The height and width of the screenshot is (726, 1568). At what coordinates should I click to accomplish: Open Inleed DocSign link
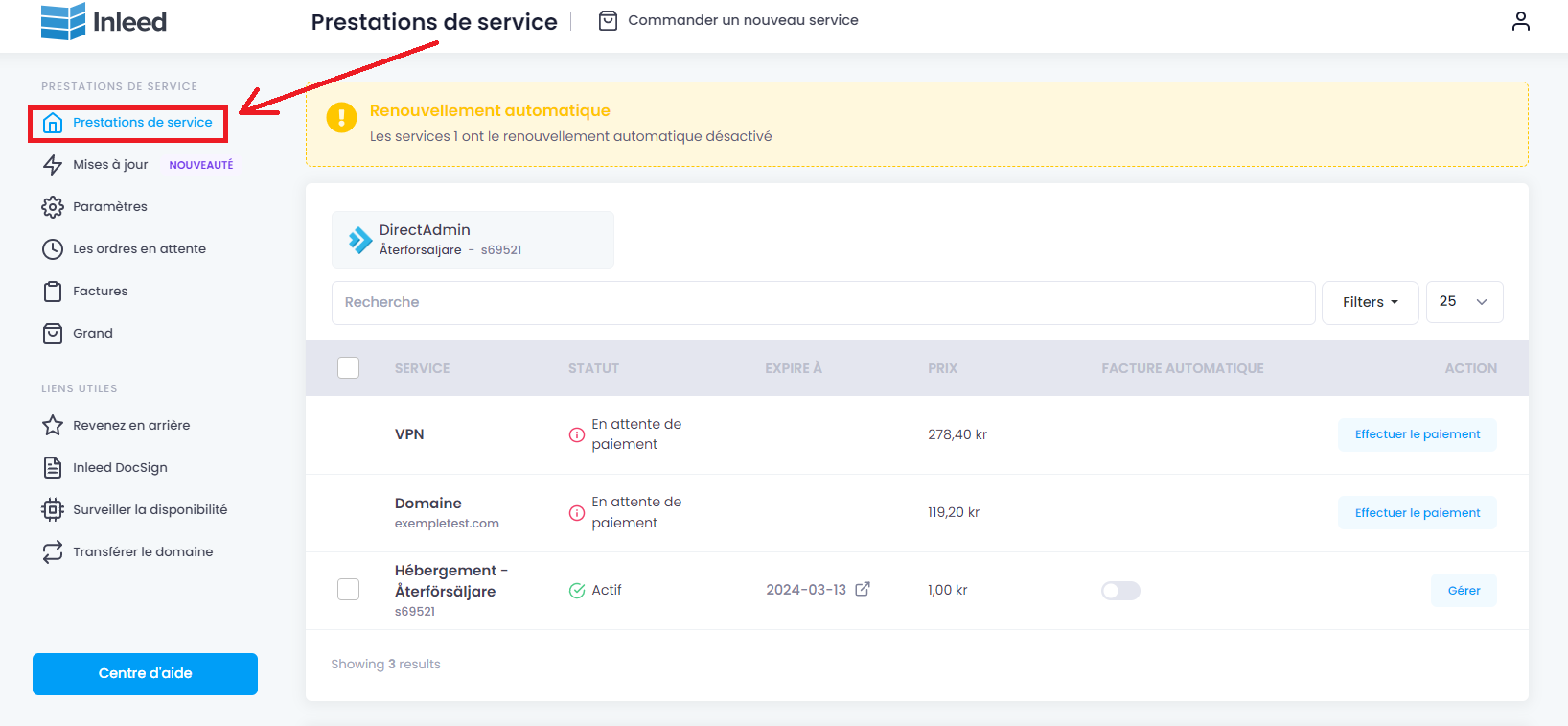120,468
